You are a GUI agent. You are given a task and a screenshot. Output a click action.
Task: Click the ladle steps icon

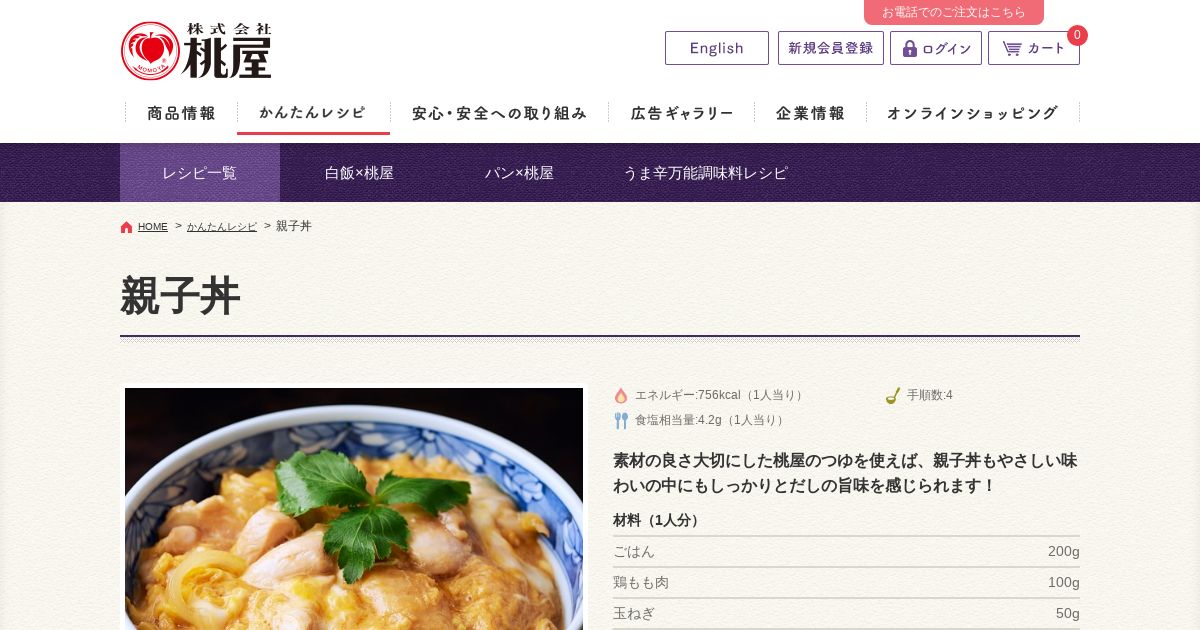pos(893,396)
